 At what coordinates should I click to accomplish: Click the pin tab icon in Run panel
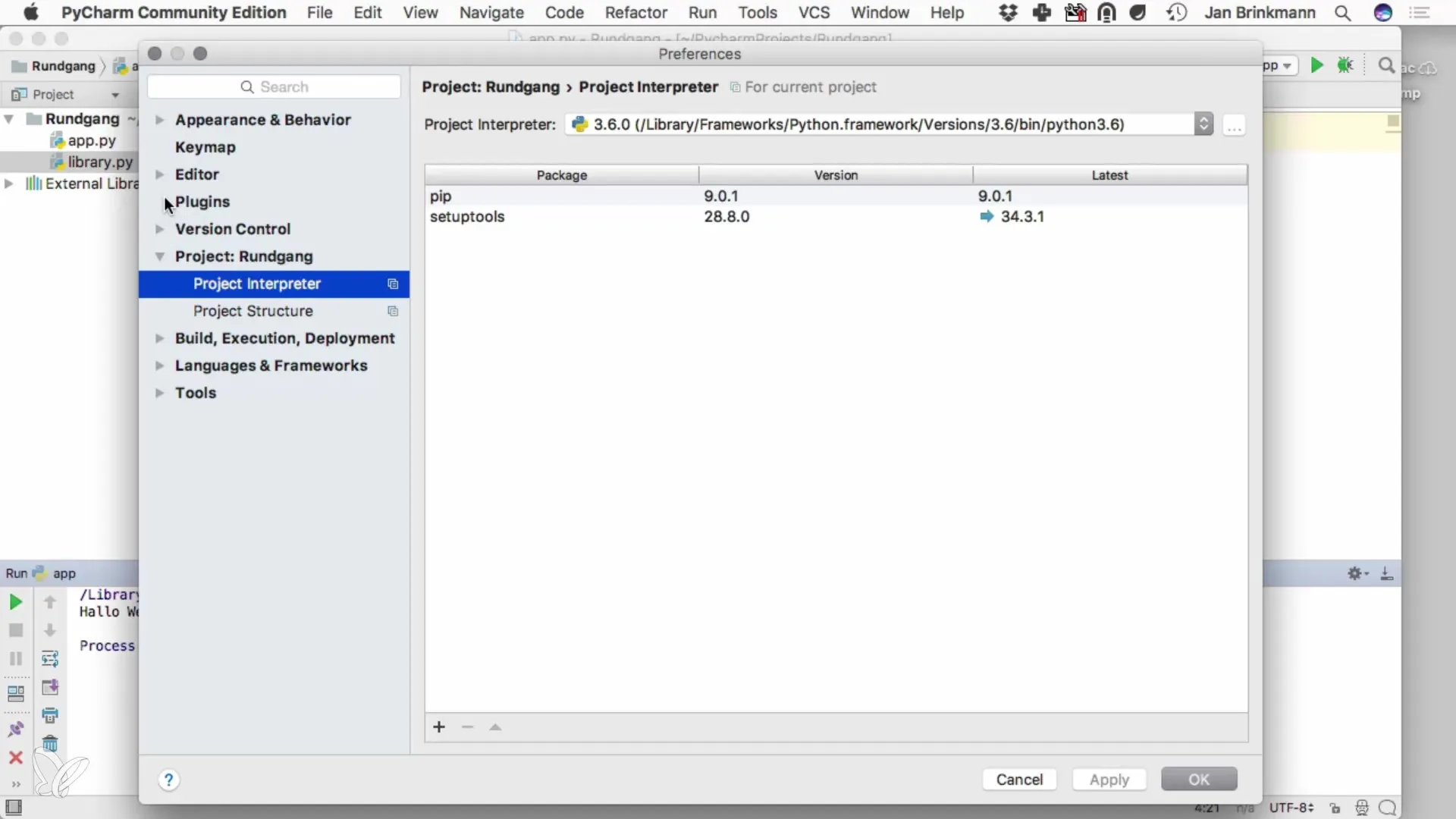15,730
